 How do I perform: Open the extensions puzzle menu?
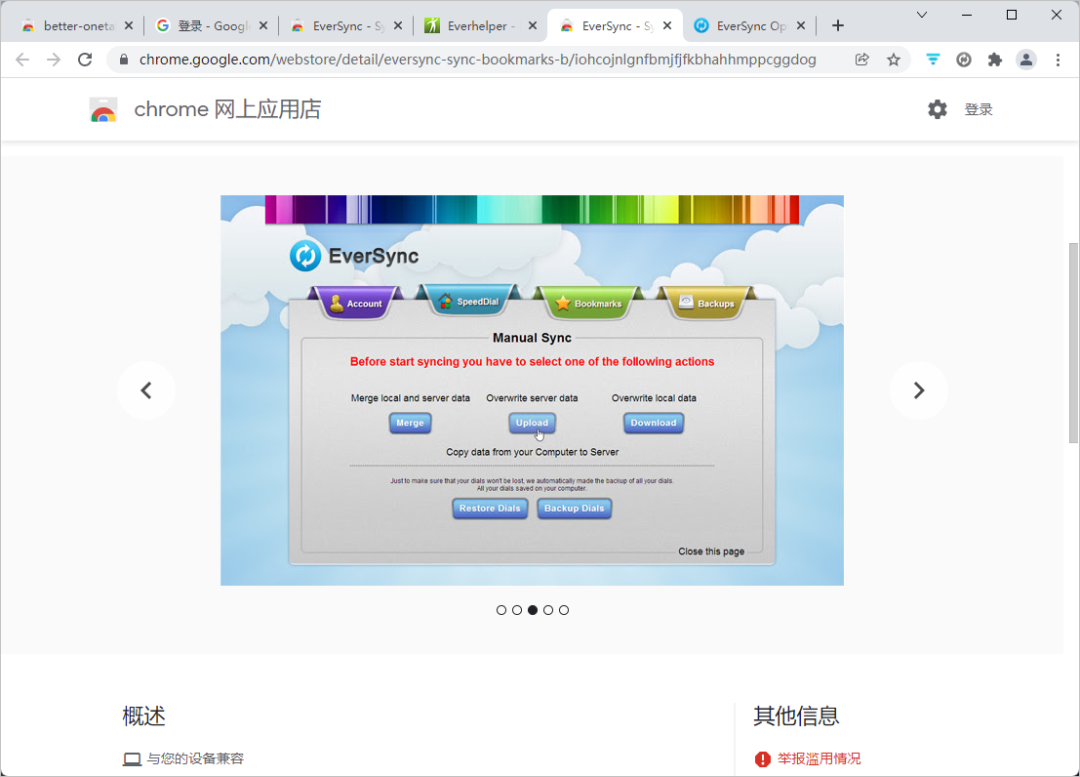pyautogui.click(x=995, y=60)
